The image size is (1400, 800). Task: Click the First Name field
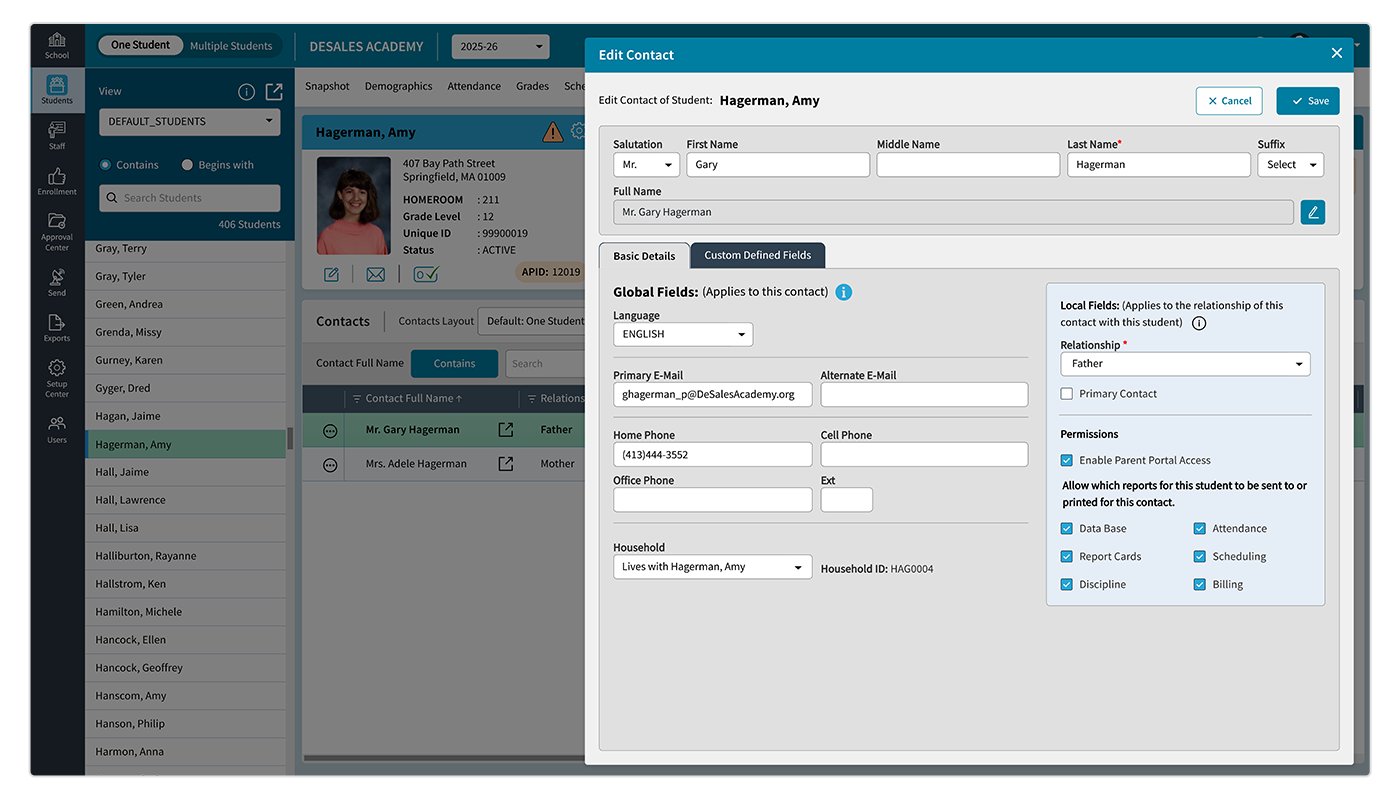coord(778,165)
